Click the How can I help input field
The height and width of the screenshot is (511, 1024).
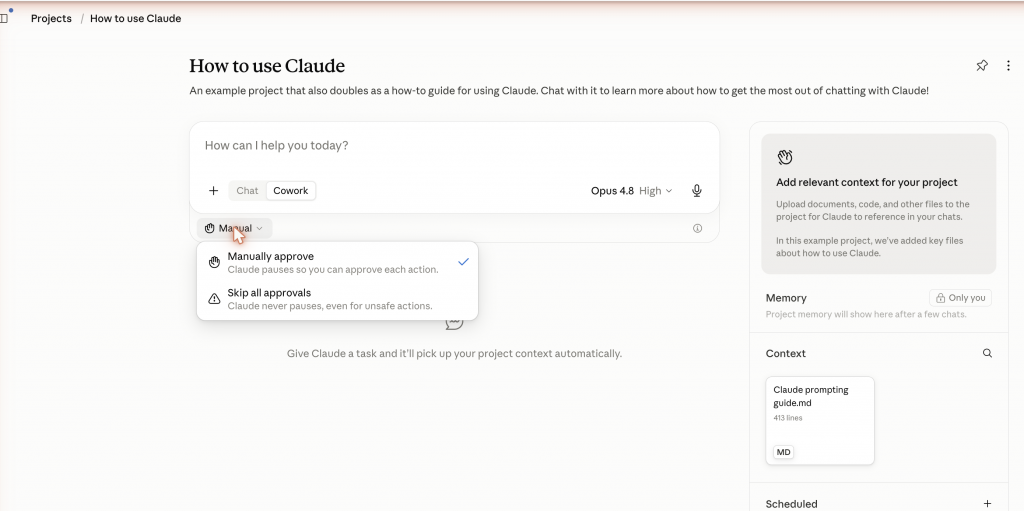[x=455, y=146]
